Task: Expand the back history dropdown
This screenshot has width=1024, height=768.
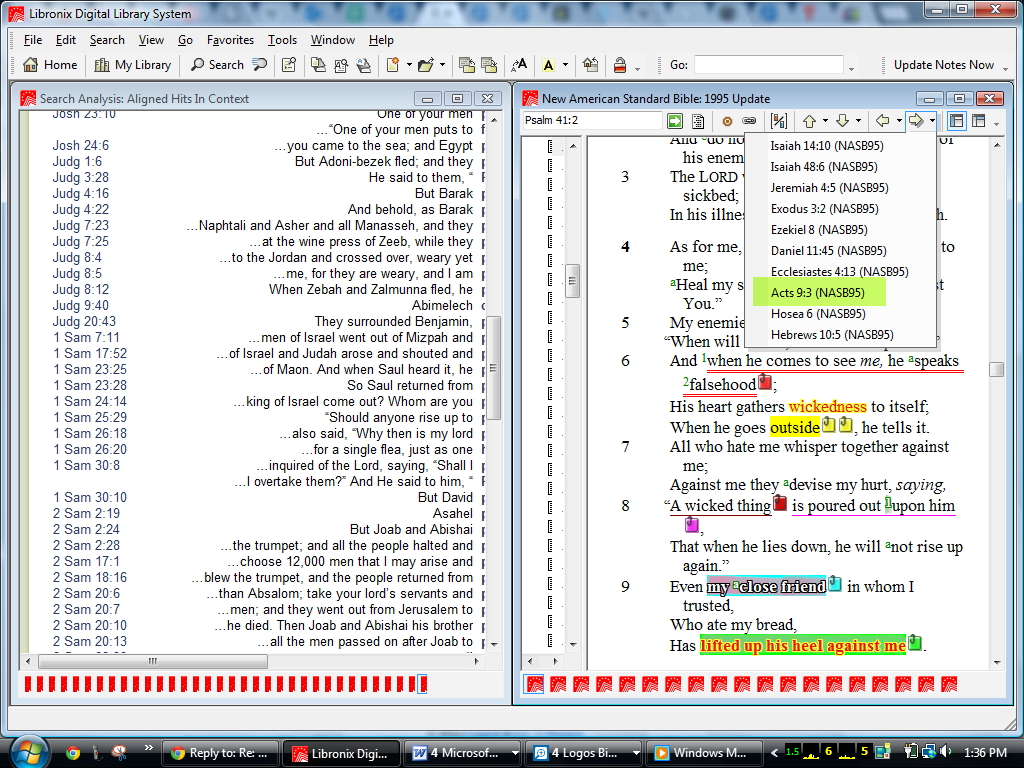Action: (899, 121)
